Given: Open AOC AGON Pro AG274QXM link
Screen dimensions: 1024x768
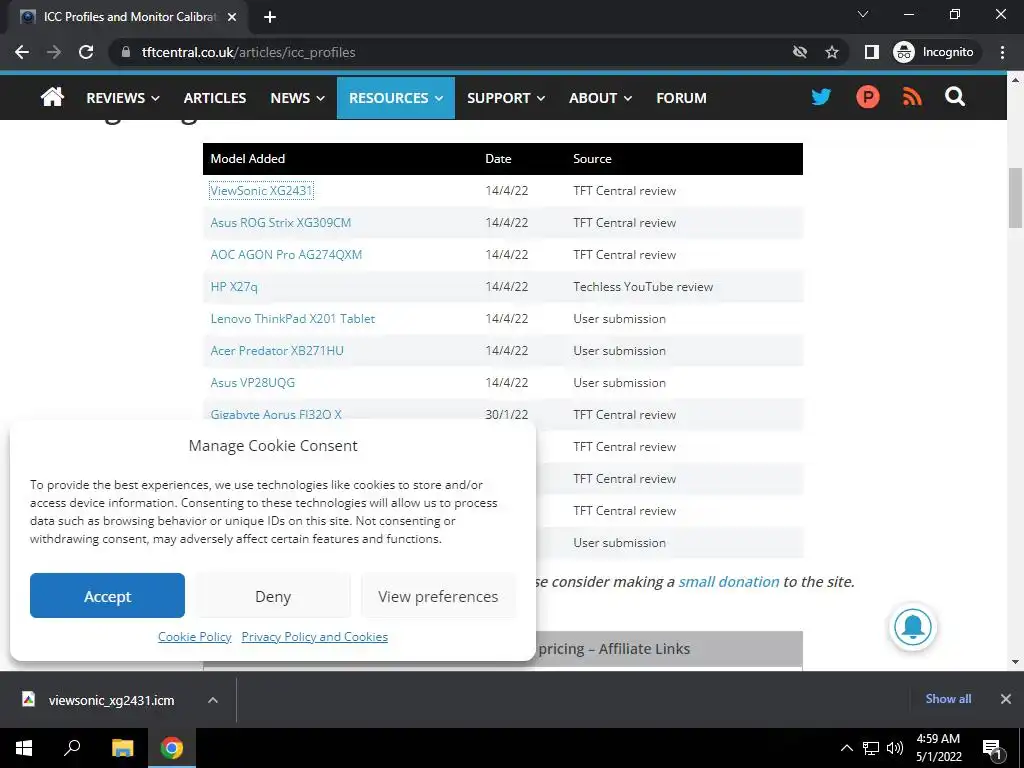Looking at the screenshot, I should pos(286,255).
